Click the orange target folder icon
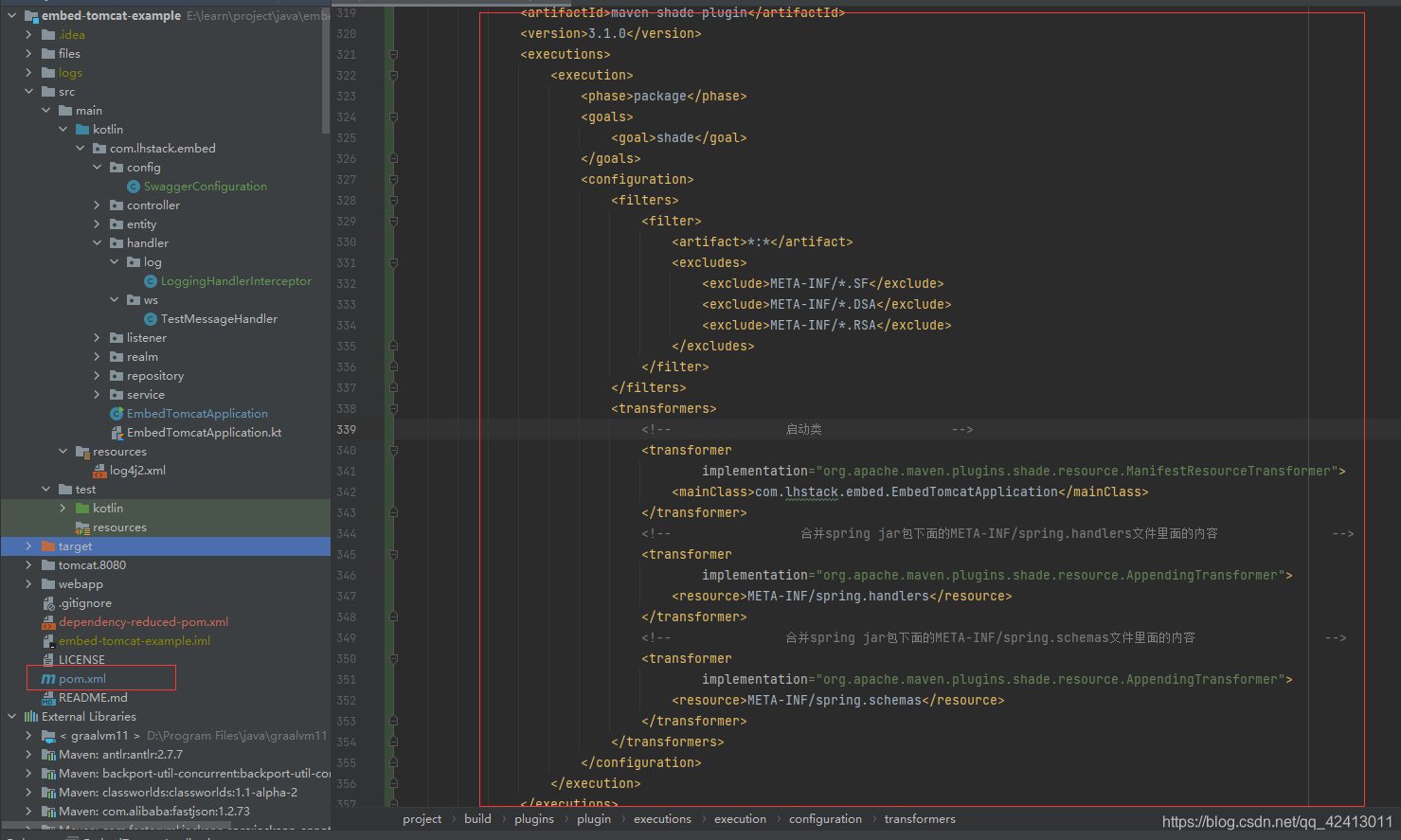1401x840 pixels. point(48,546)
